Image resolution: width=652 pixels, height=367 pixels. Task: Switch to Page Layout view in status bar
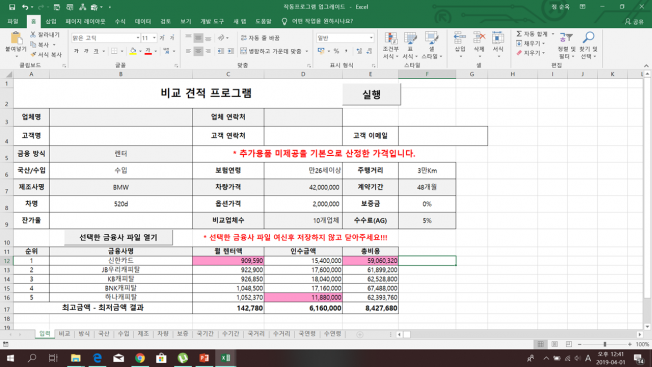[x=555, y=344]
